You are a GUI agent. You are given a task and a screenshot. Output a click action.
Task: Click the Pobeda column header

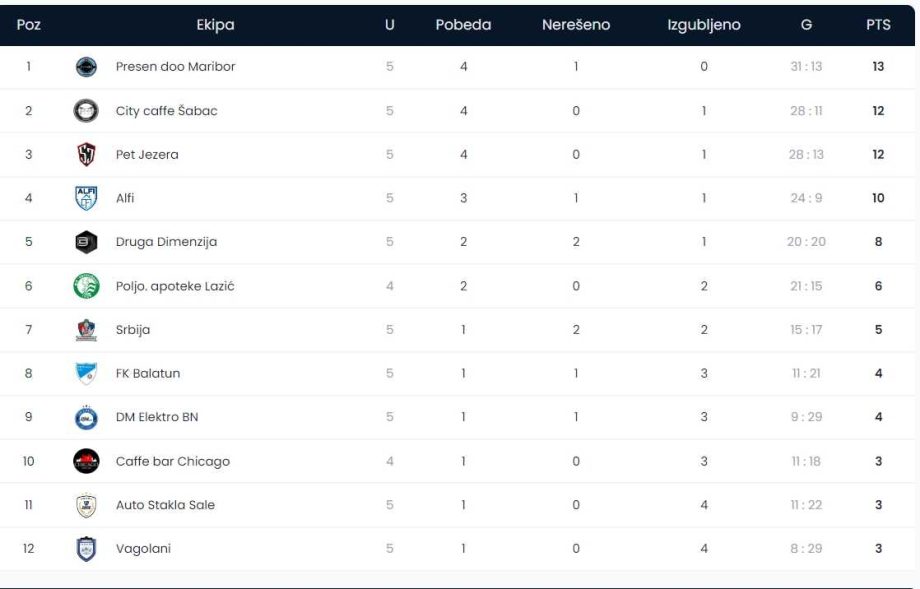point(463,25)
